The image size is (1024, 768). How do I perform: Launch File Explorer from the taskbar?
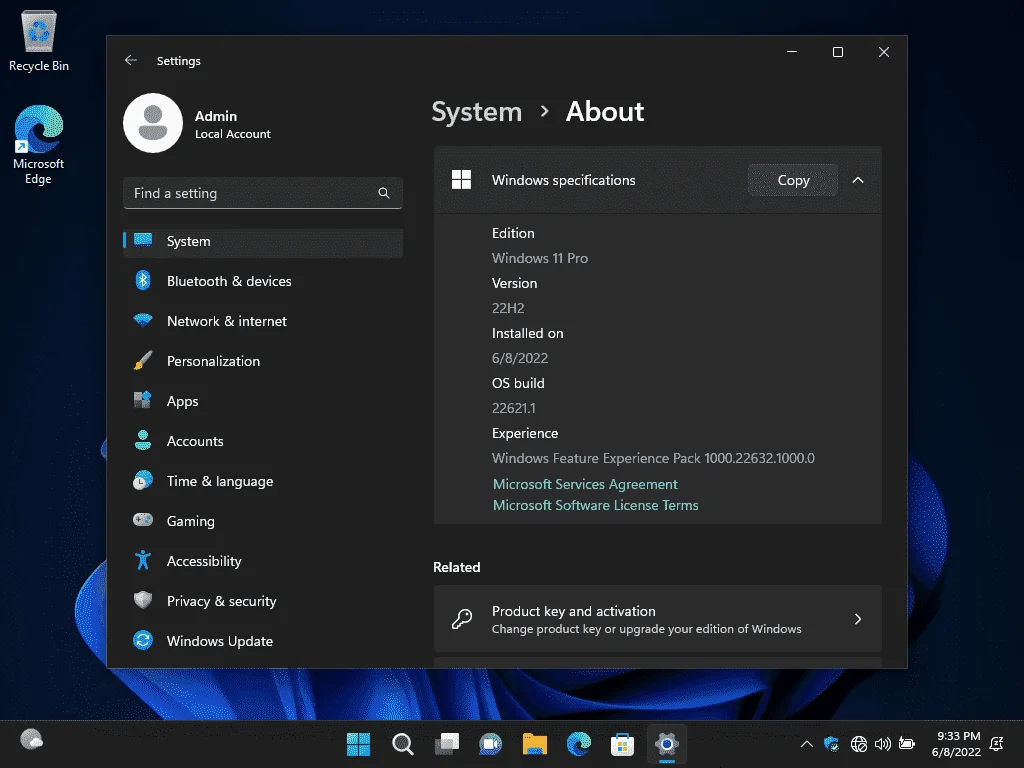[x=534, y=744]
